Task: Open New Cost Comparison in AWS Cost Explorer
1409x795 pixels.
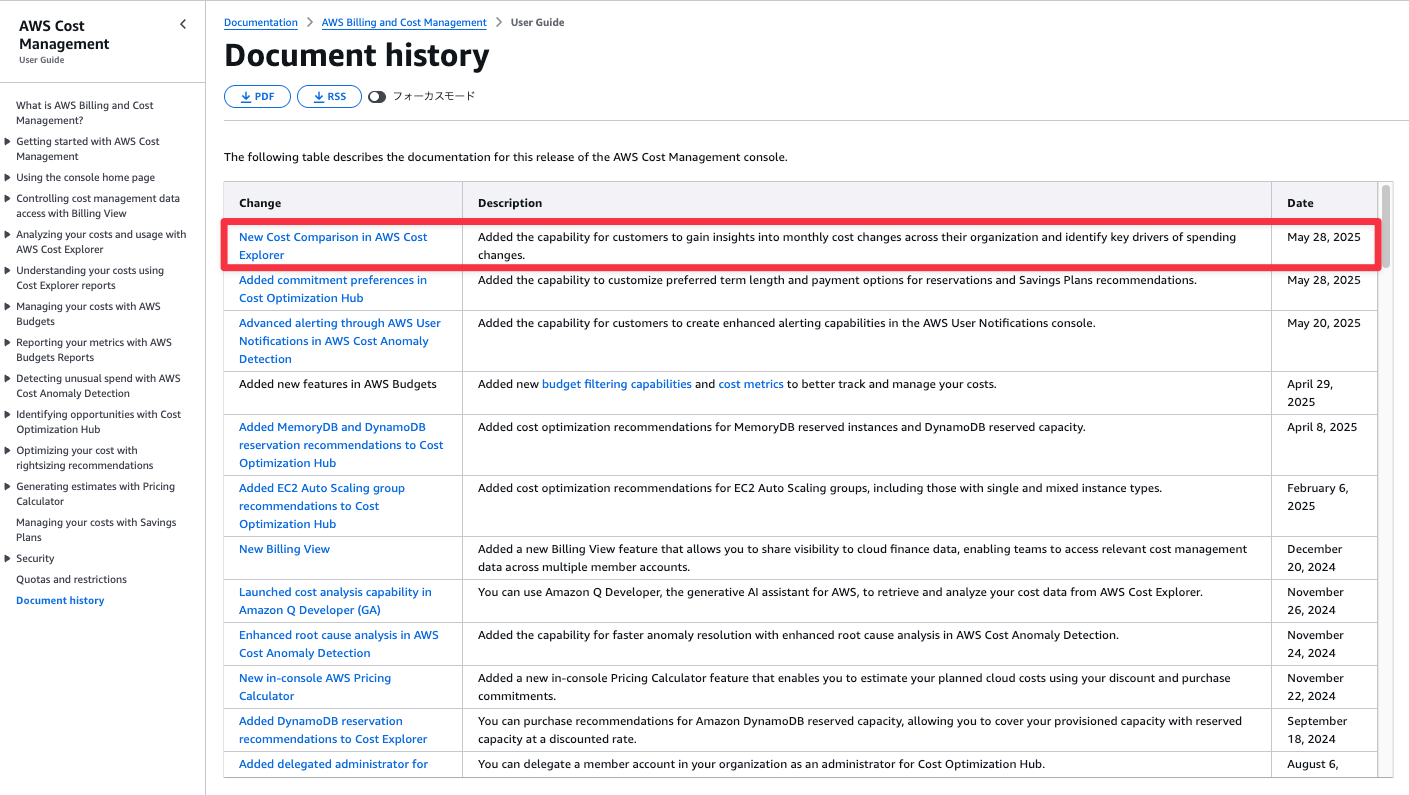Action: pos(333,246)
